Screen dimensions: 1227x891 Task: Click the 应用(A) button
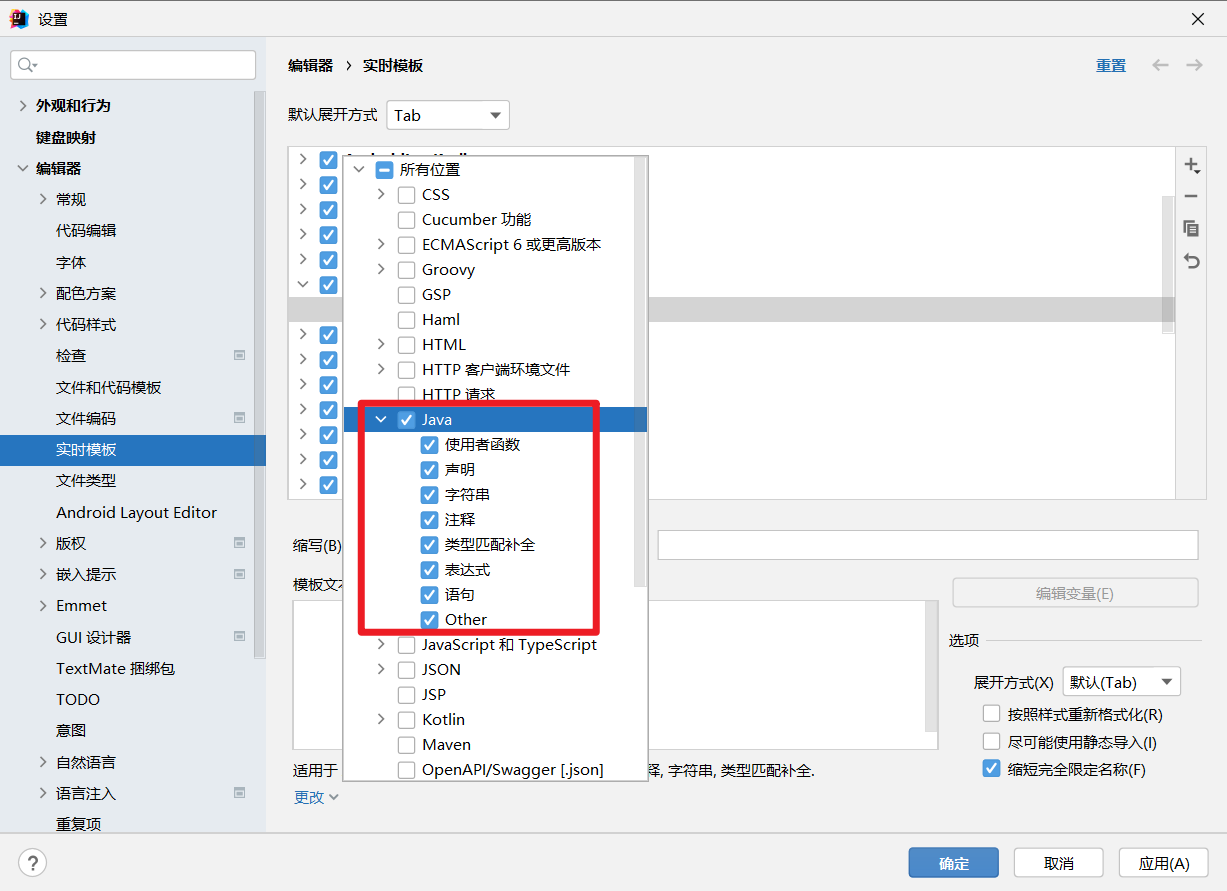[1164, 863]
